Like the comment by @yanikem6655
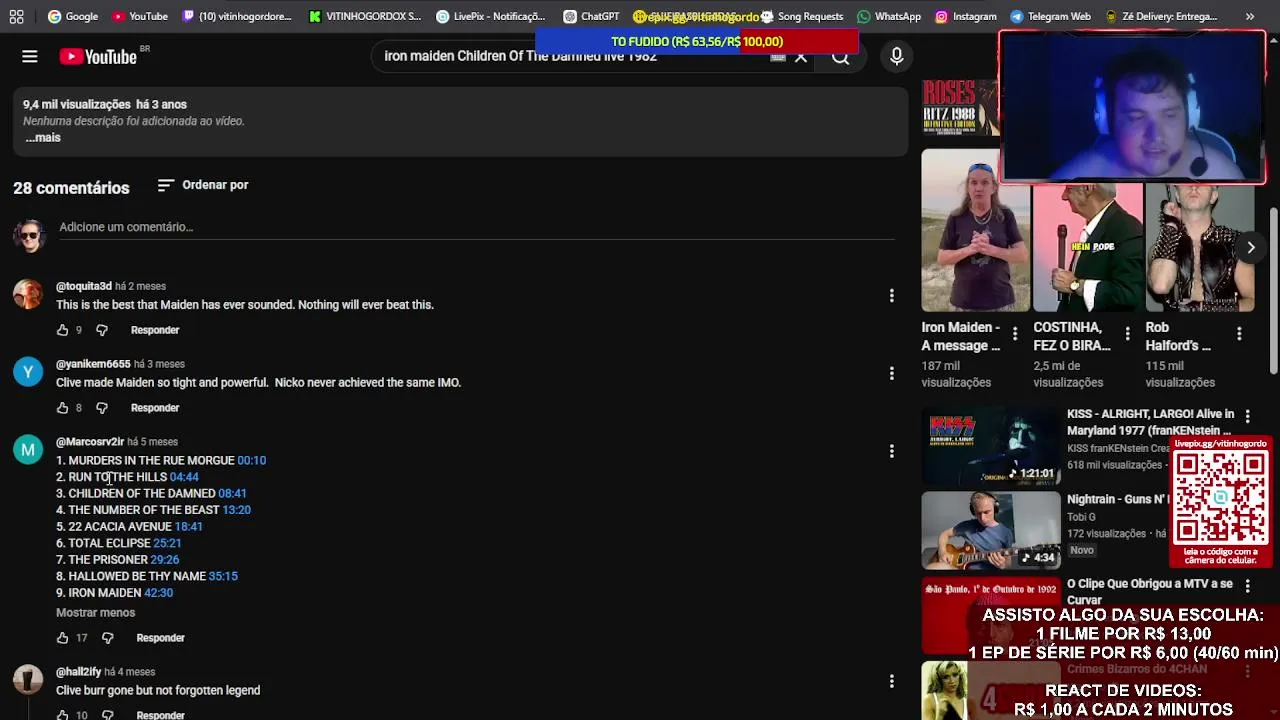Viewport: 1280px width, 720px height. (x=62, y=408)
